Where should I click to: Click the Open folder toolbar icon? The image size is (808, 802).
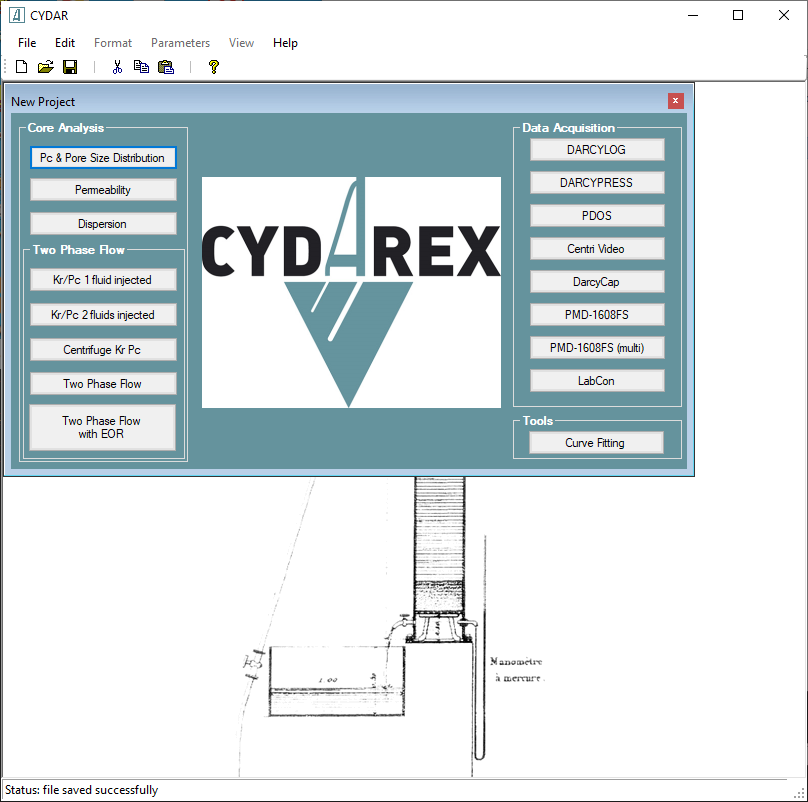pos(45,66)
